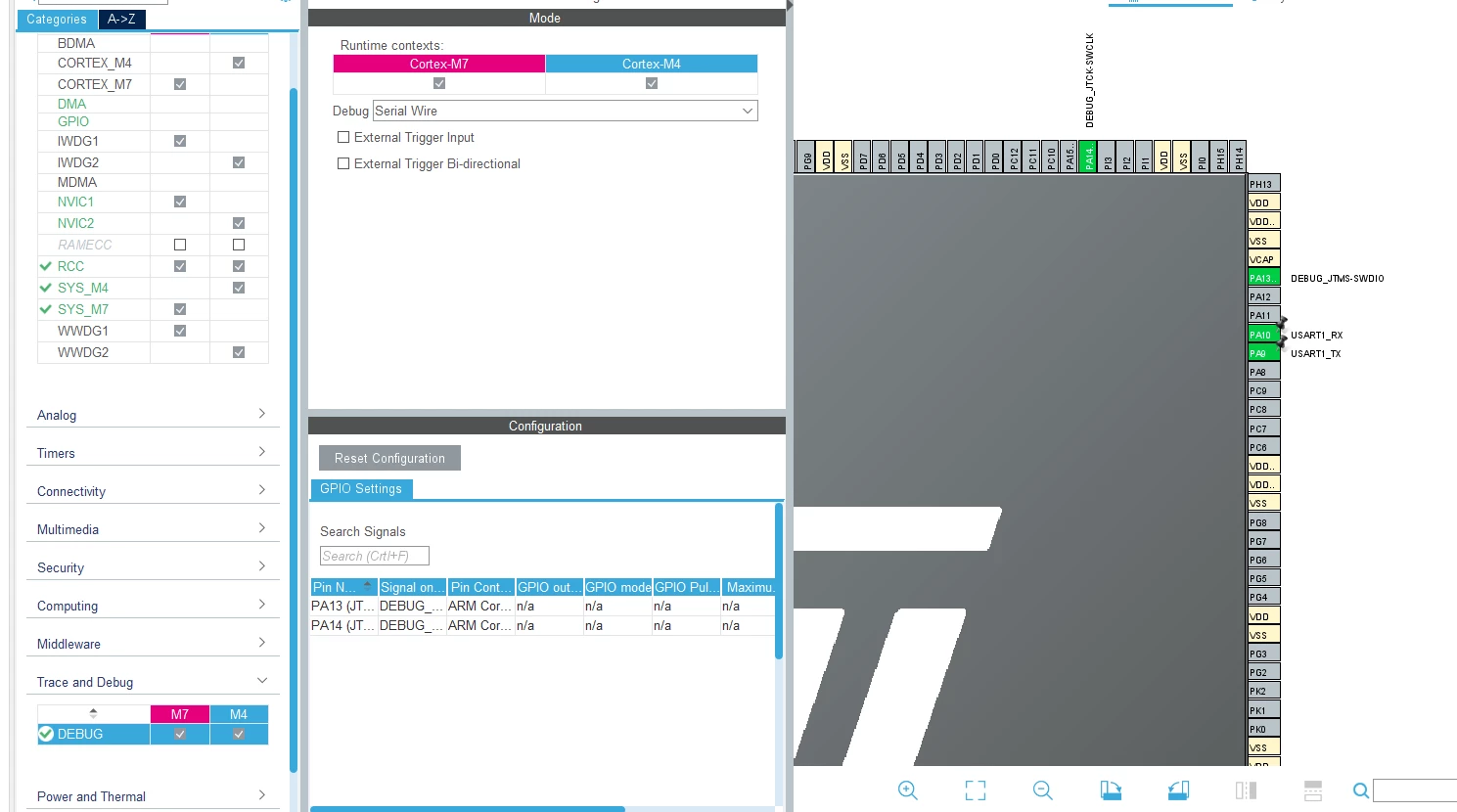Enable External Trigger Bi-directional

[343, 164]
